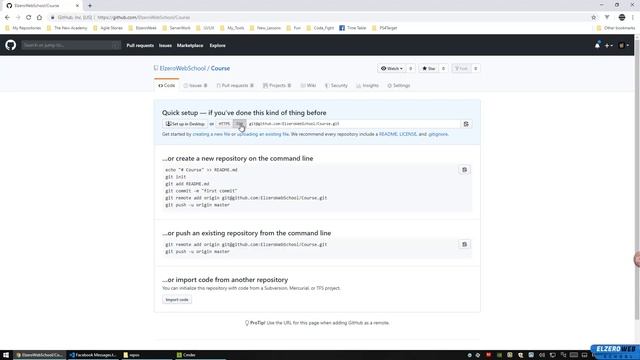Switch to the Wiki tab

308,85
